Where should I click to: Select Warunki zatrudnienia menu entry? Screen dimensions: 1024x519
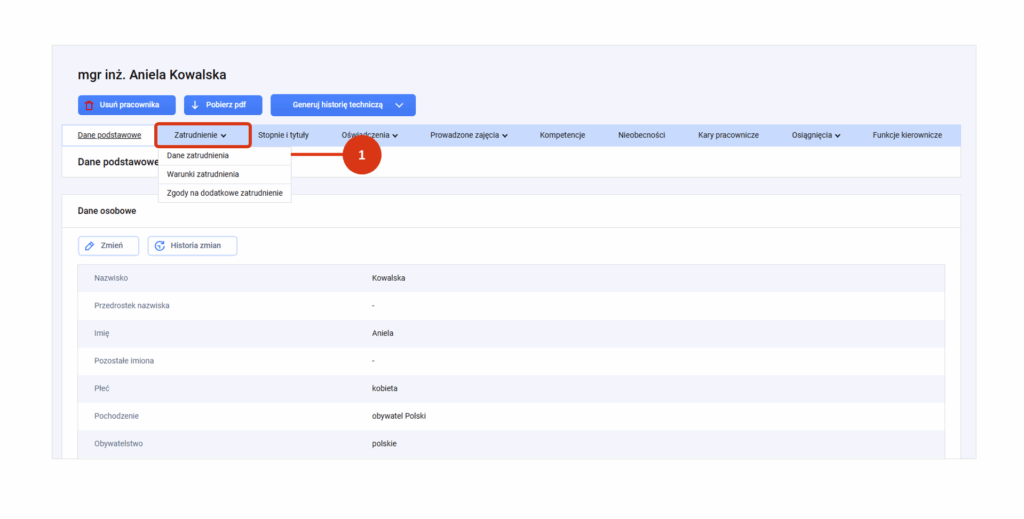click(x=225, y=174)
